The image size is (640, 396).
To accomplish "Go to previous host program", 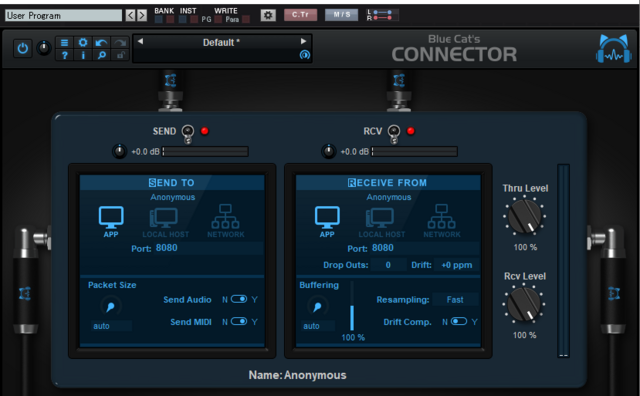I will (130, 16).
